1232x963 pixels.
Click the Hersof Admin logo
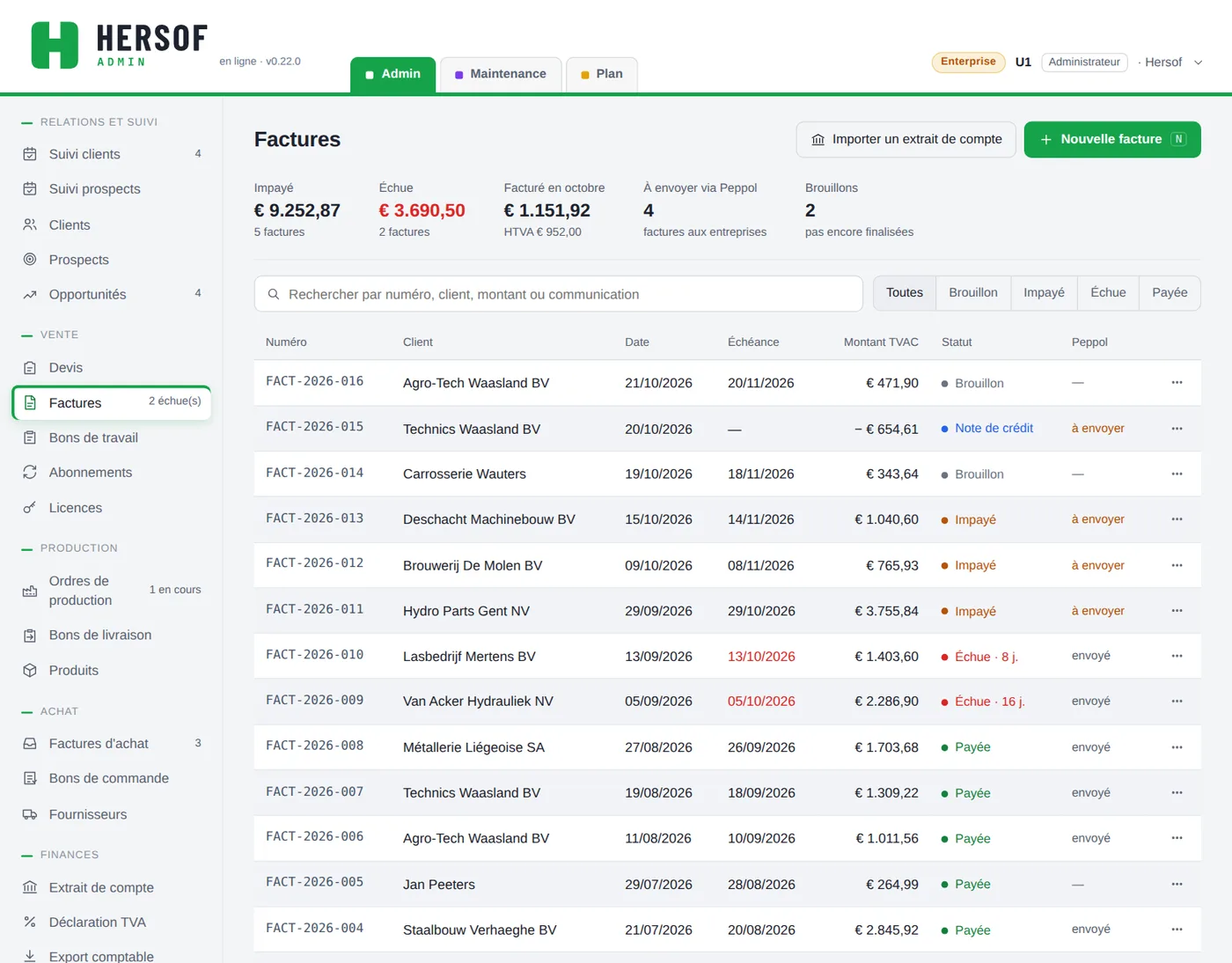pos(119,45)
